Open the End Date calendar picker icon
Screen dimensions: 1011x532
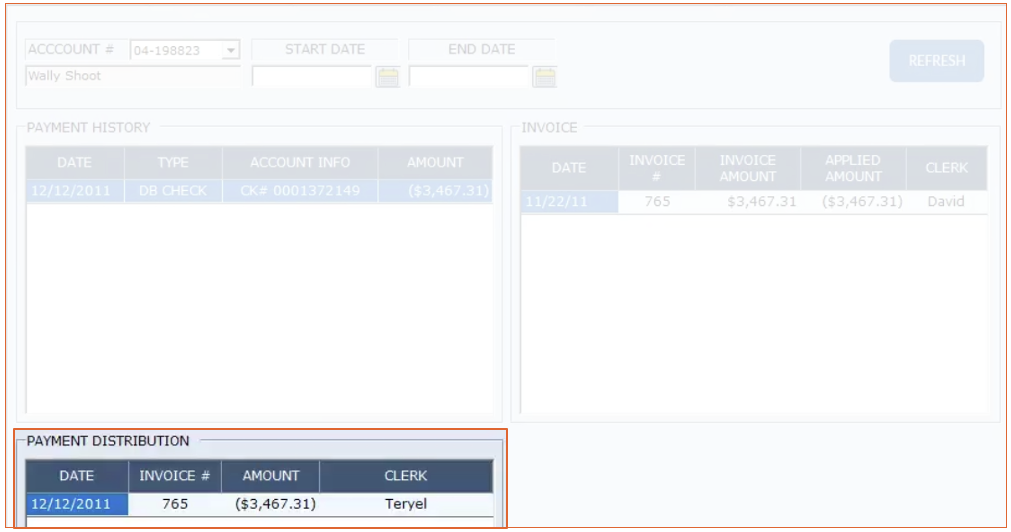click(x=544, y=77)
